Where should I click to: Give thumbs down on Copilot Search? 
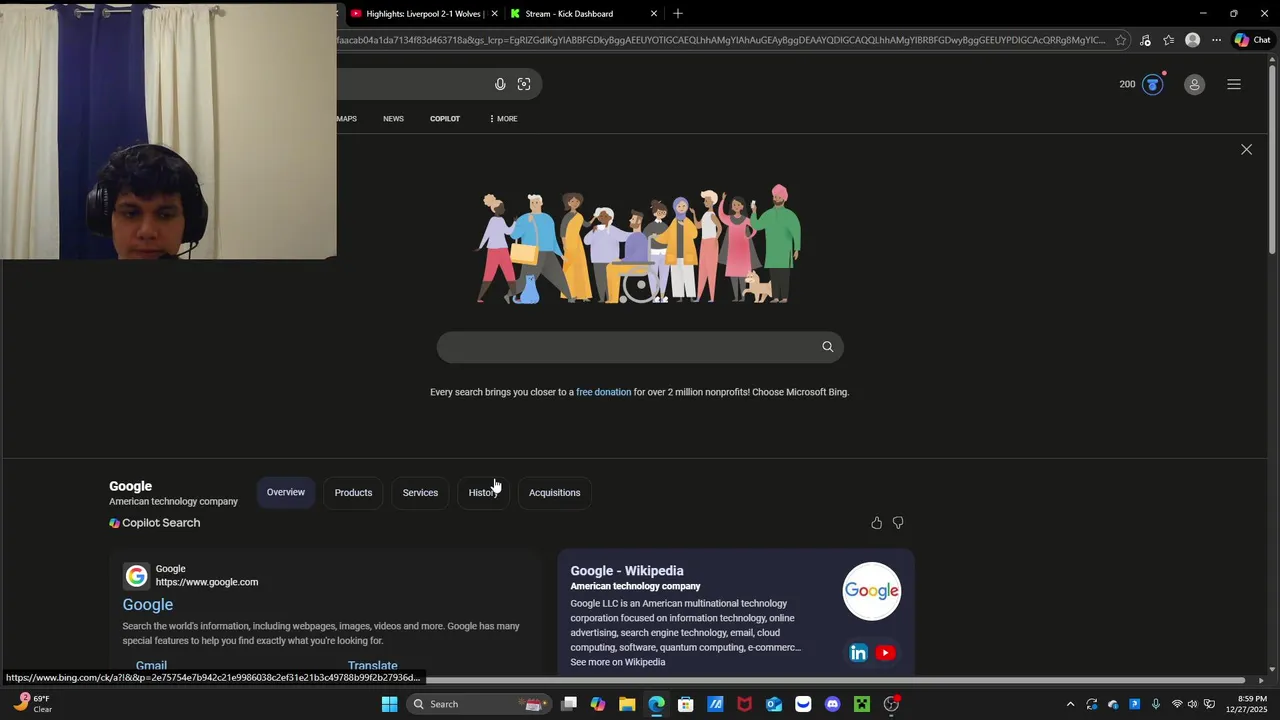898,523
